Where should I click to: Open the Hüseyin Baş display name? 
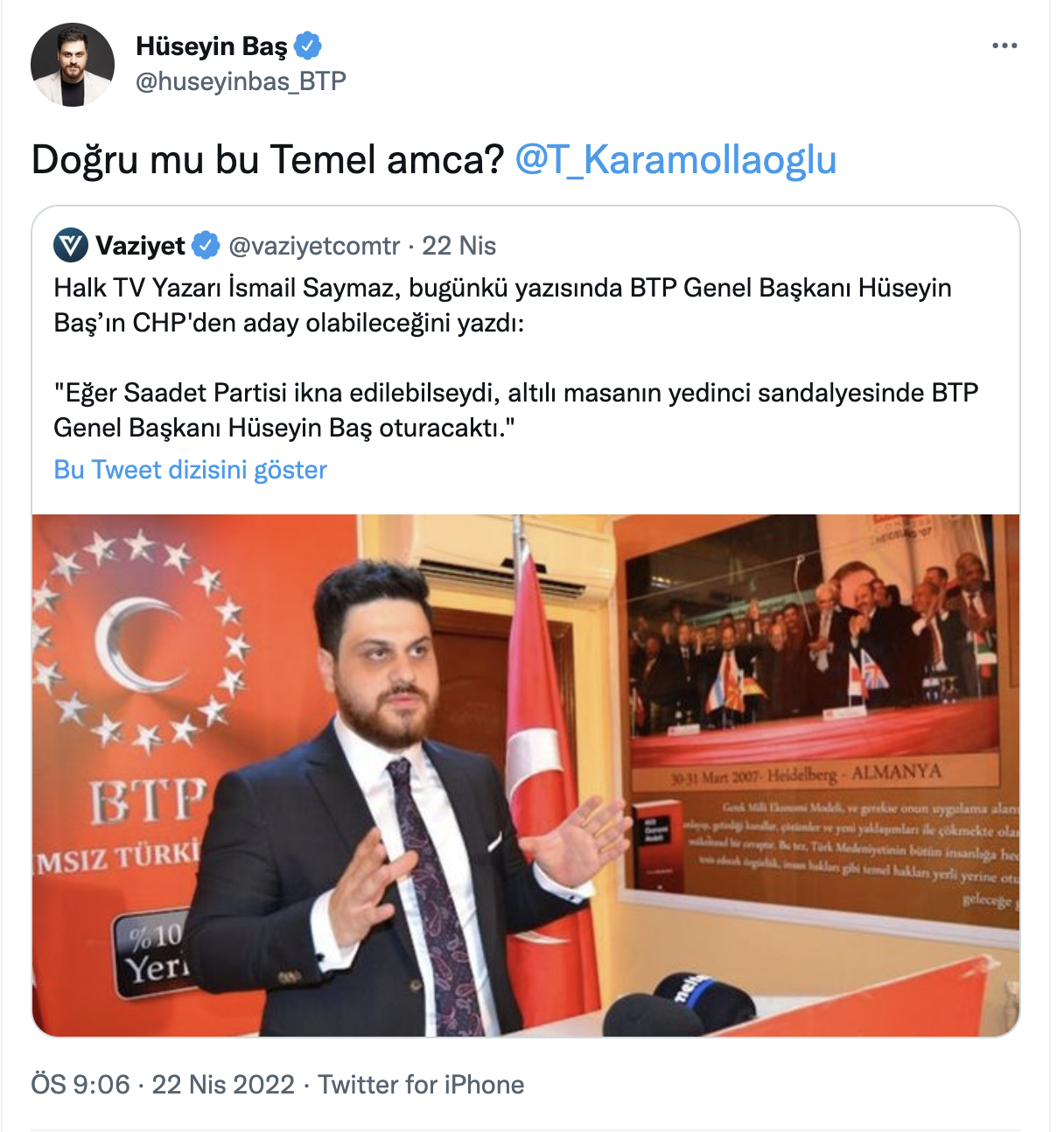click(211, 45)
